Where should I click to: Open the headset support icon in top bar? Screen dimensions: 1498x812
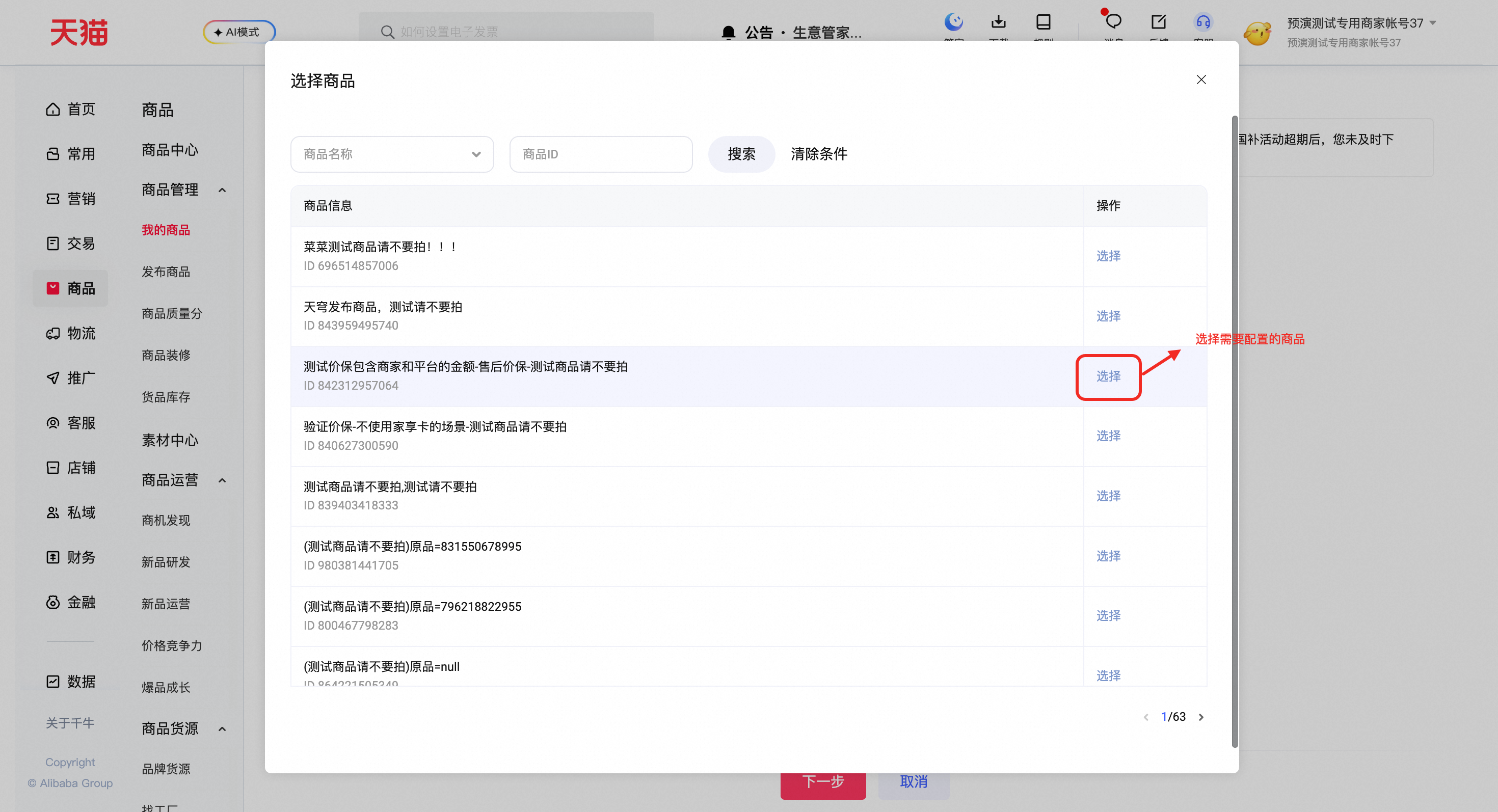1203,22
